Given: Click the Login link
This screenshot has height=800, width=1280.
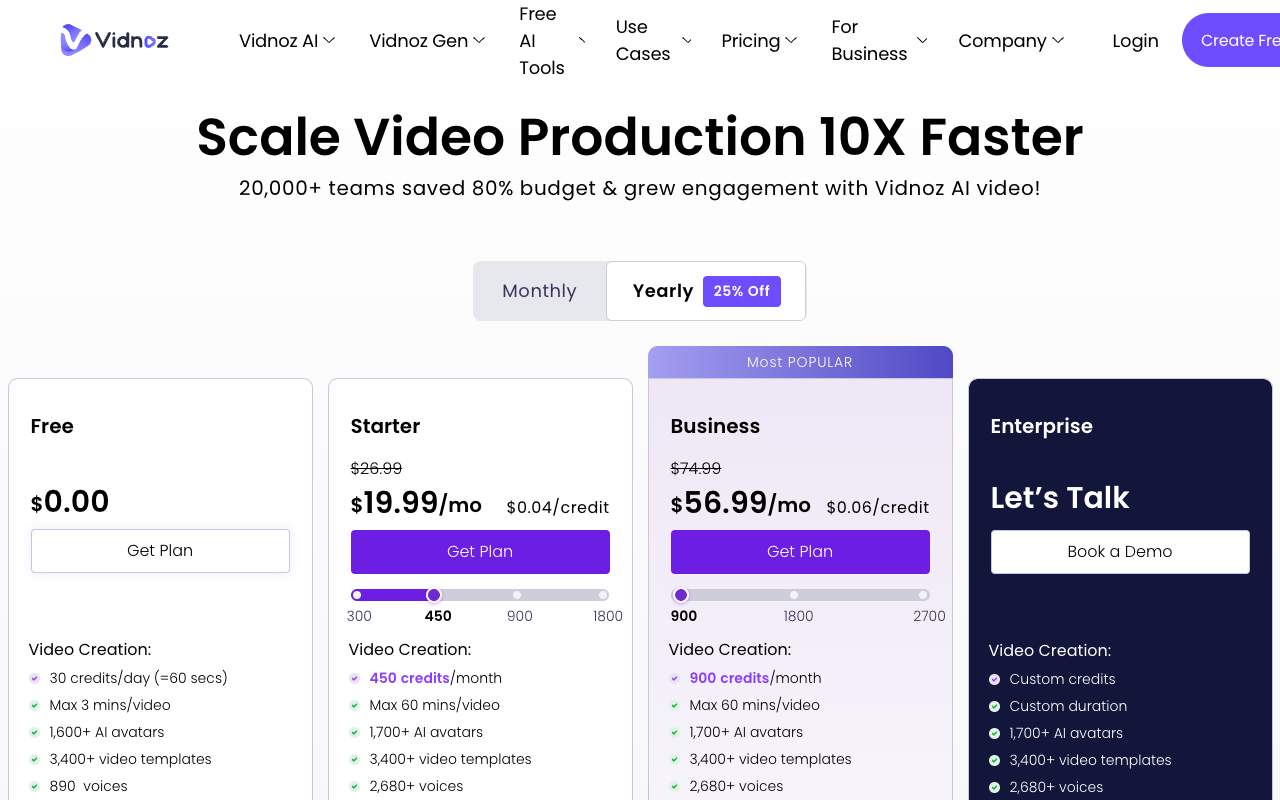Looking at the screenshot, I should click(1135, 40).
